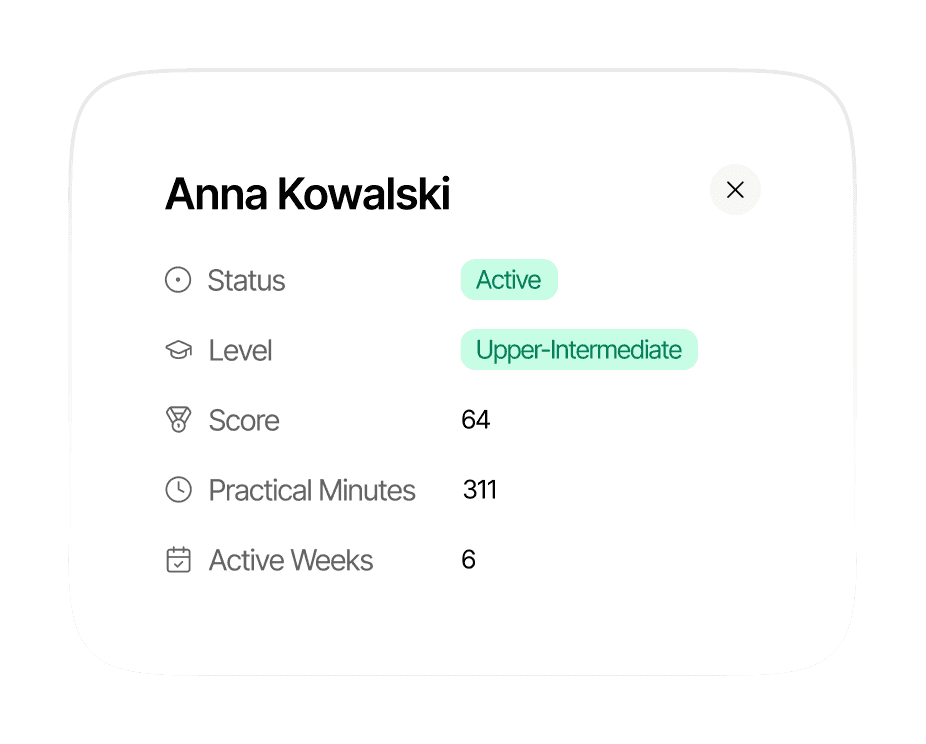Click empty space below Active Weeks row
This screenshot has width=926, height=744.
(461, 626)
